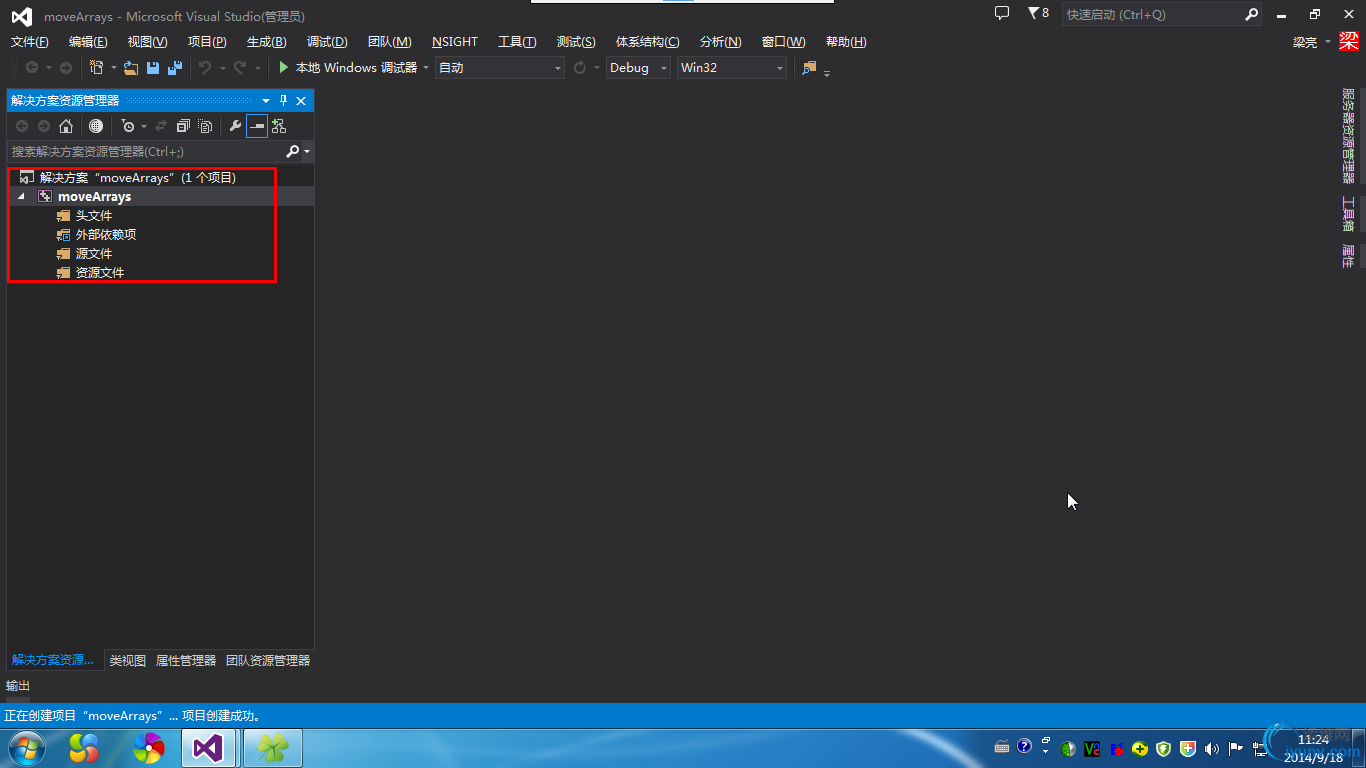Open the New Project dropdown arrow
The height and width of the screenshot is (768, 1366).
pyautogui.click(x=113, y=68)
